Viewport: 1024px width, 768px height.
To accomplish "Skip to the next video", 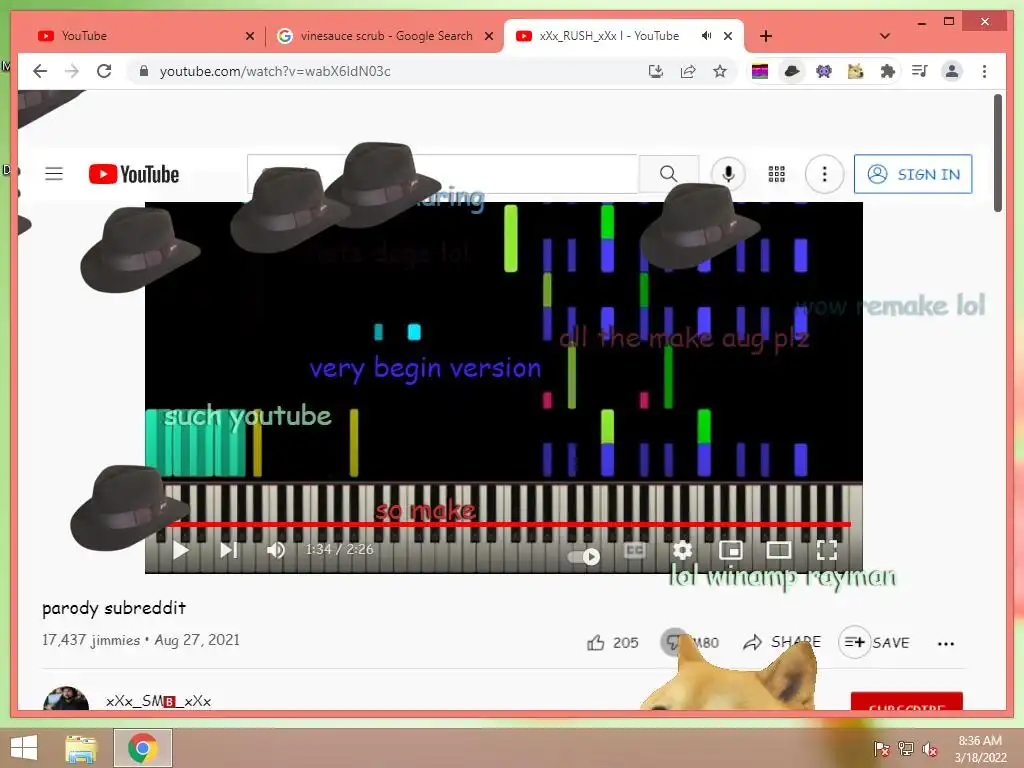I will [x=229, y=550].
